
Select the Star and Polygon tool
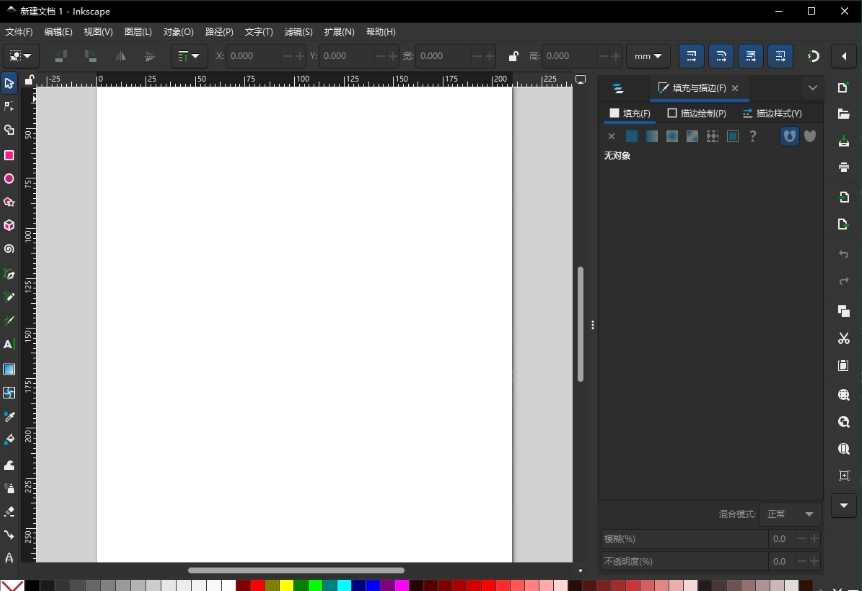click(9, 202)
